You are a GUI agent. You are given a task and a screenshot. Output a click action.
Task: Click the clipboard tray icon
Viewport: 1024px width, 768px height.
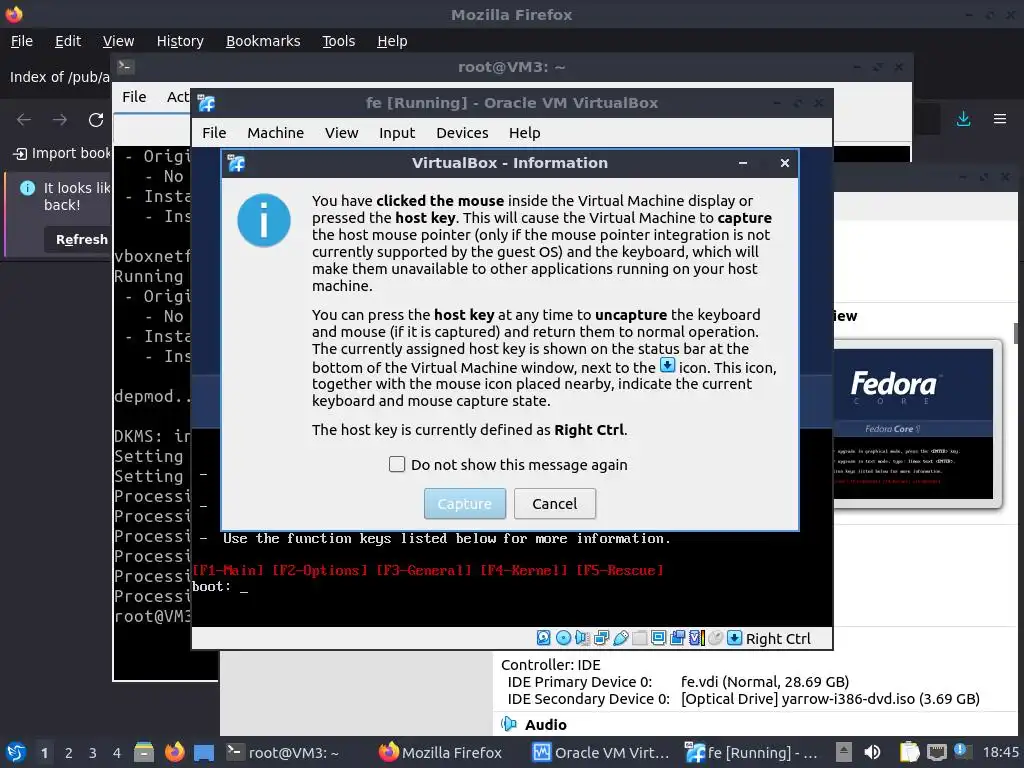click(x=909, y=752)
